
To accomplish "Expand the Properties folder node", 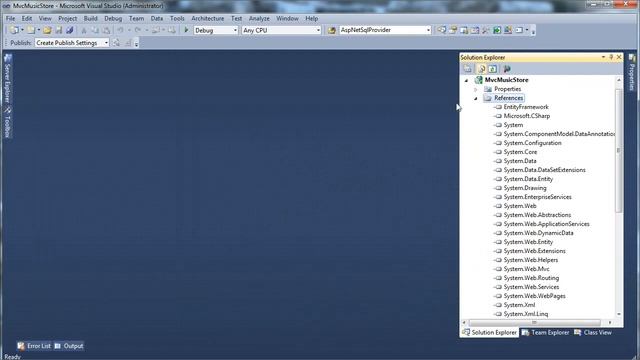I will click(476, 89).
